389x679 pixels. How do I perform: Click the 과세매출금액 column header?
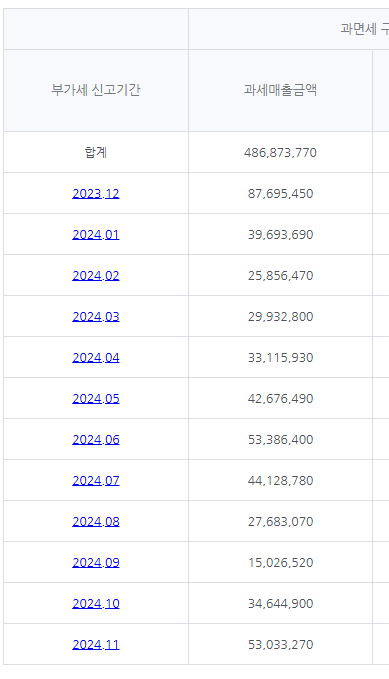pos(280,90)
